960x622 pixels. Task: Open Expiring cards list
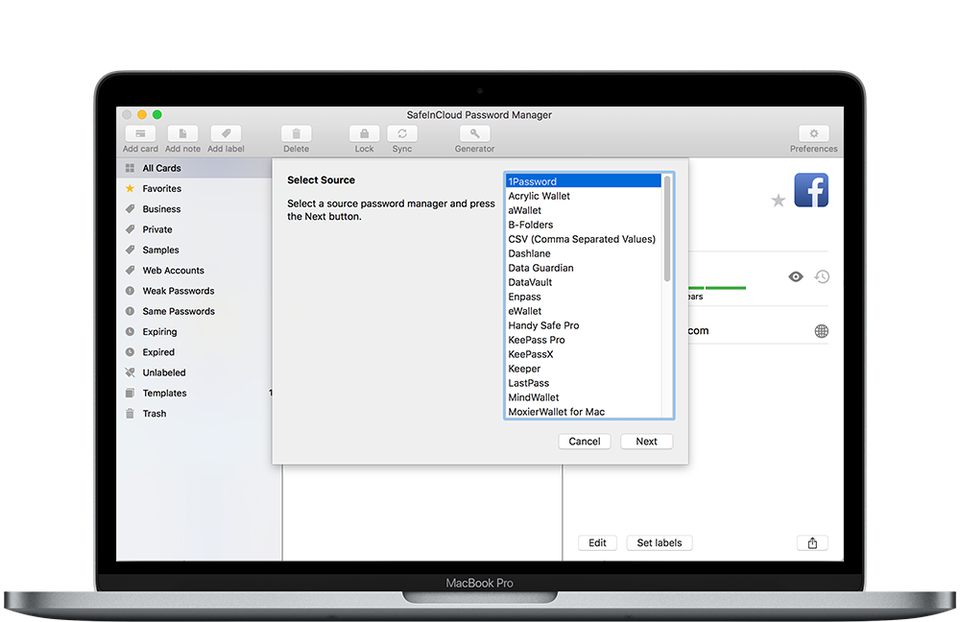click(x=194, y=332)
